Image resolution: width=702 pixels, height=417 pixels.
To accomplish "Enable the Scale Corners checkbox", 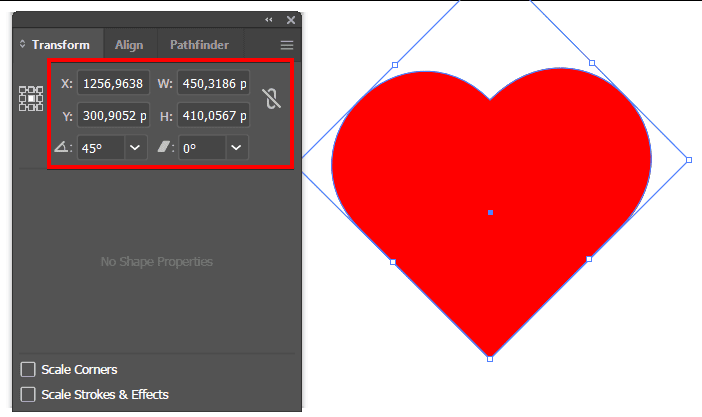I will point(28,370).
